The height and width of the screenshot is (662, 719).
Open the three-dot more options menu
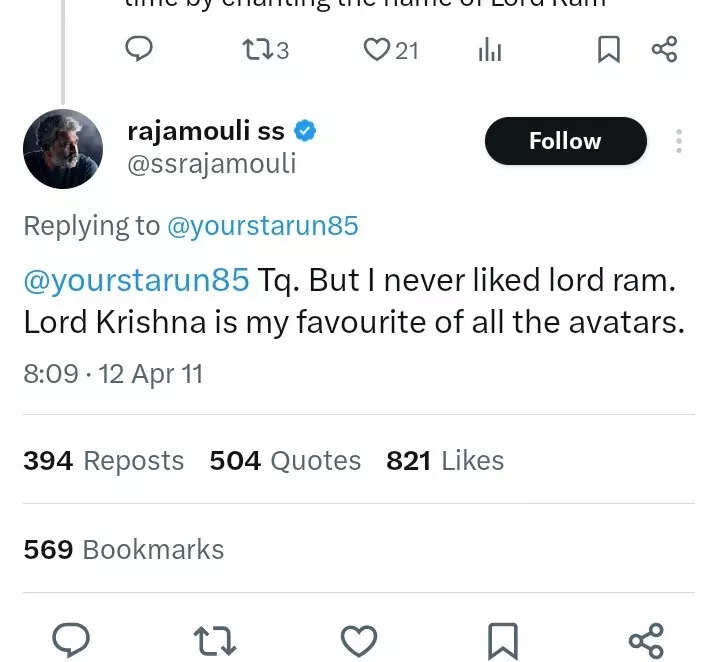(x=679, y=141)
